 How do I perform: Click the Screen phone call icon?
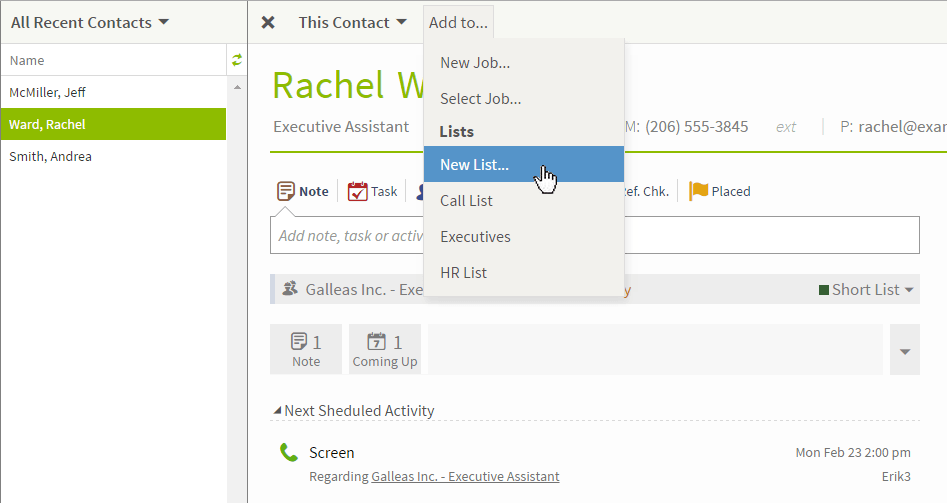(x=289, y=452)
